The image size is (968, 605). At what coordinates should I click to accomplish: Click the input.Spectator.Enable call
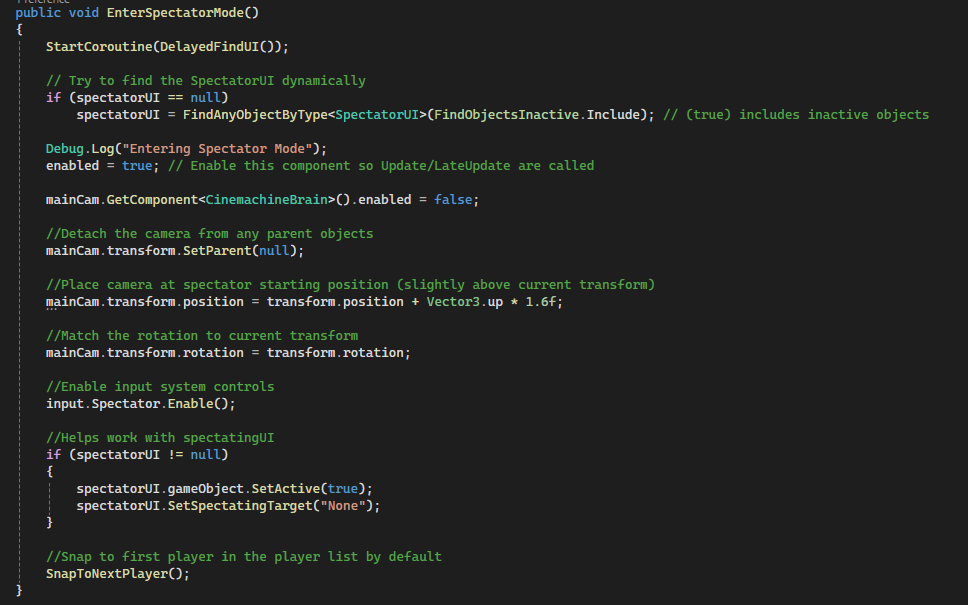140,403
